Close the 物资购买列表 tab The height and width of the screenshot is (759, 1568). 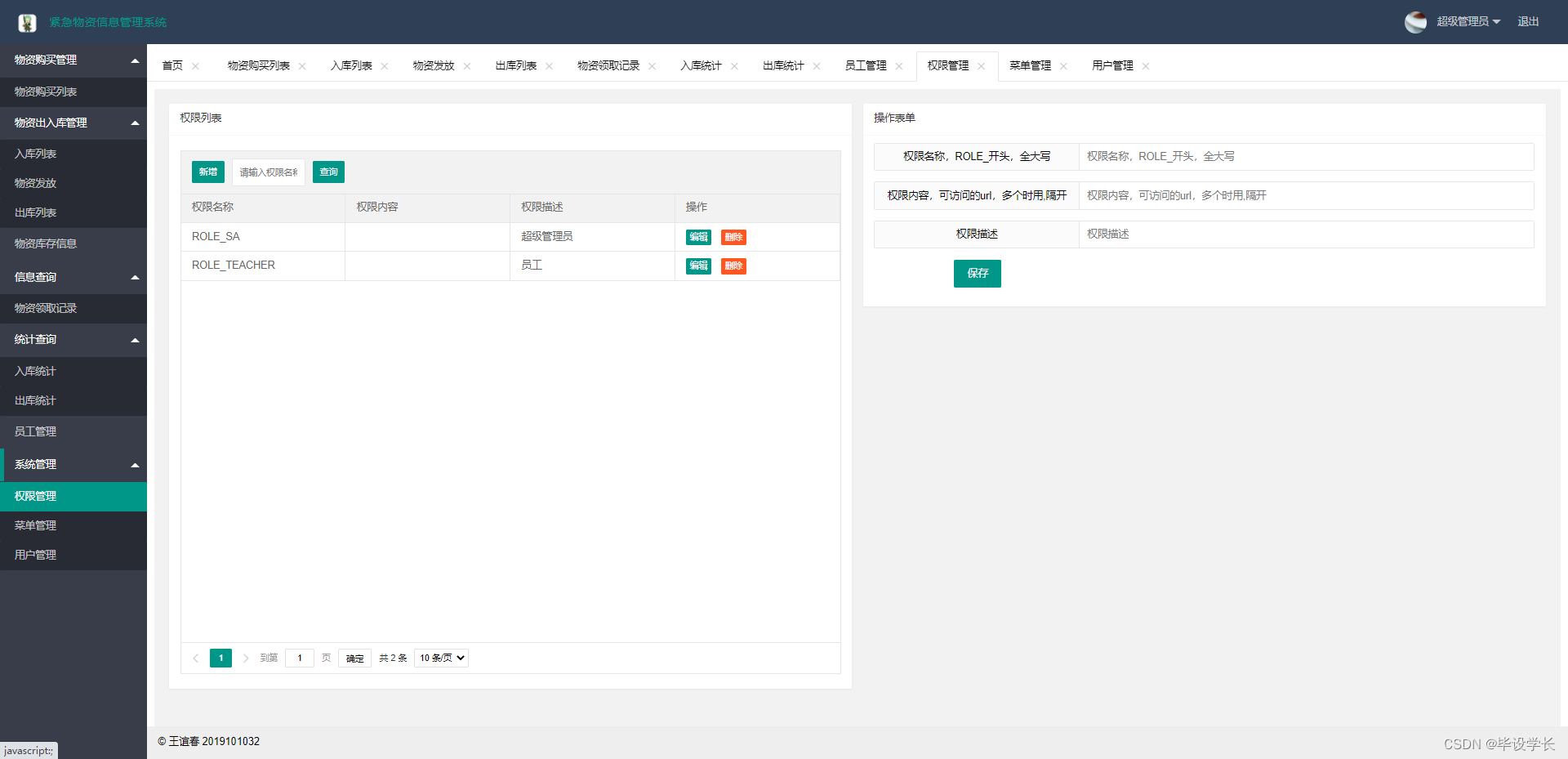pos(302,66)
